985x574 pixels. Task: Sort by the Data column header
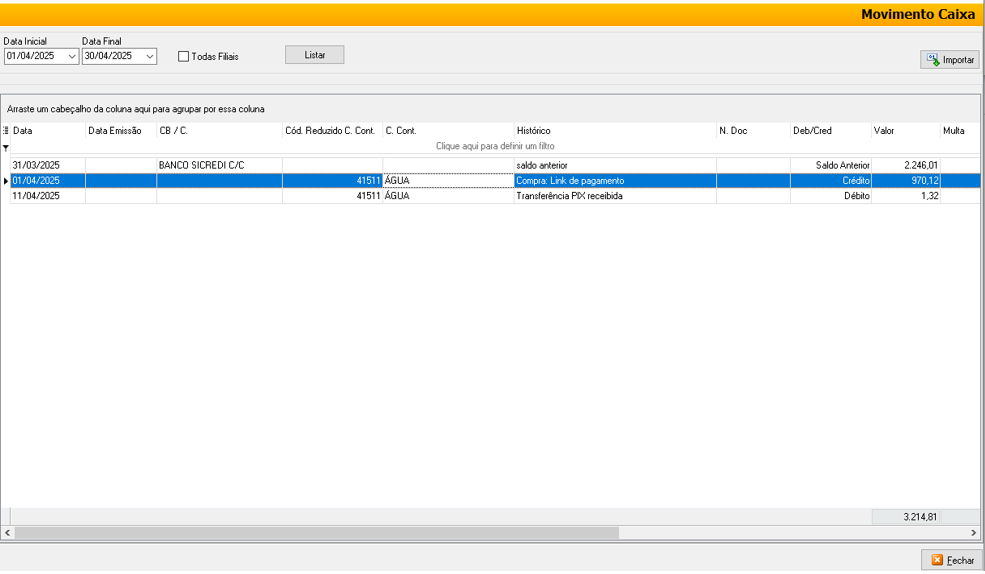pyautogui.click(x=48, y=131)
